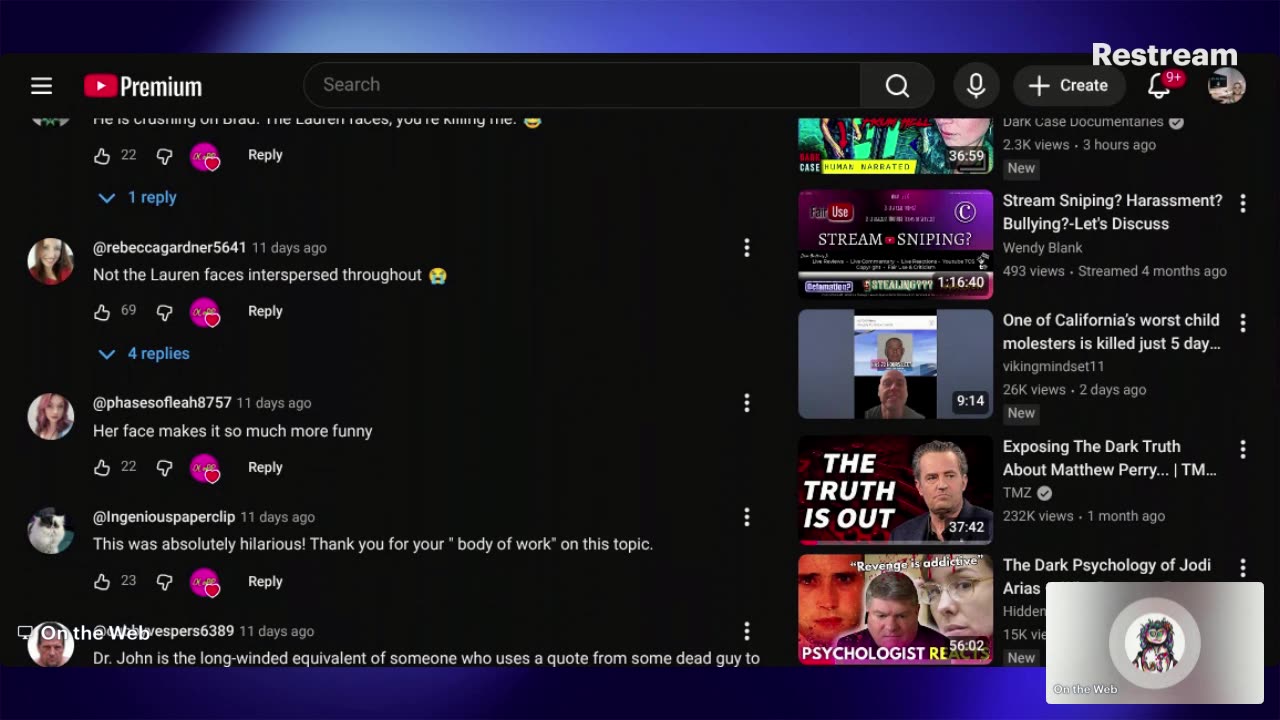Click the 'TMZ' channel name
1280x720 pixels.
pos(1017,493)
